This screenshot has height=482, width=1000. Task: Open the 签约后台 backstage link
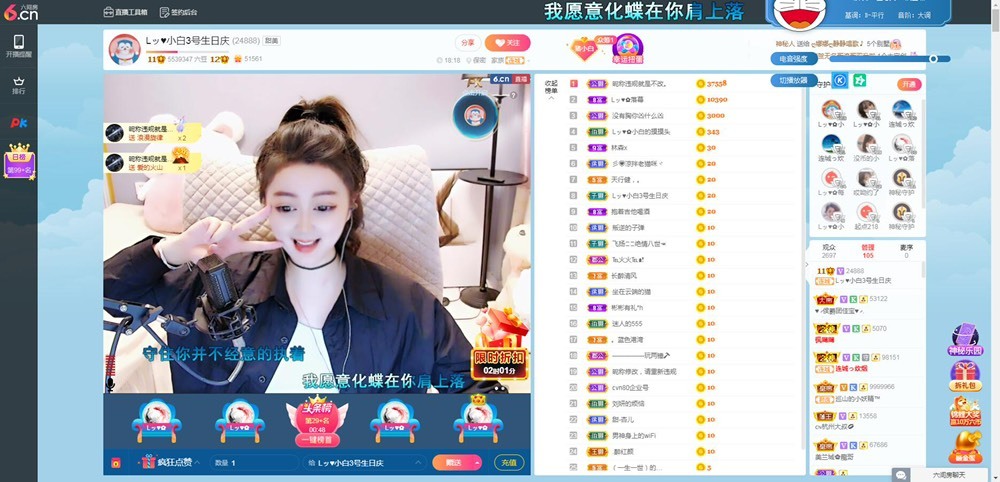click(178, 12)
